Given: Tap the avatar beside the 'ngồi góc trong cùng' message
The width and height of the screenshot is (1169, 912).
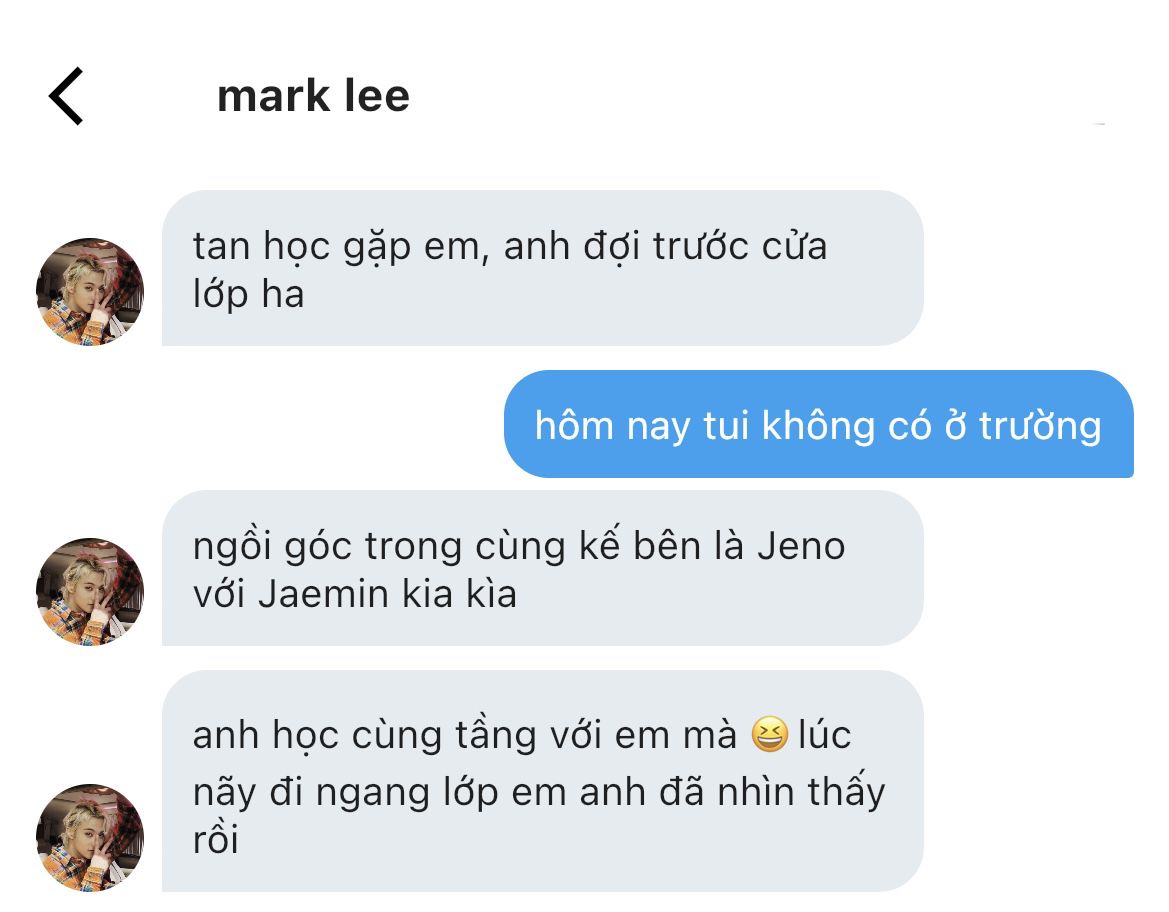Looking at the screenshot, I should click(89, 591).
